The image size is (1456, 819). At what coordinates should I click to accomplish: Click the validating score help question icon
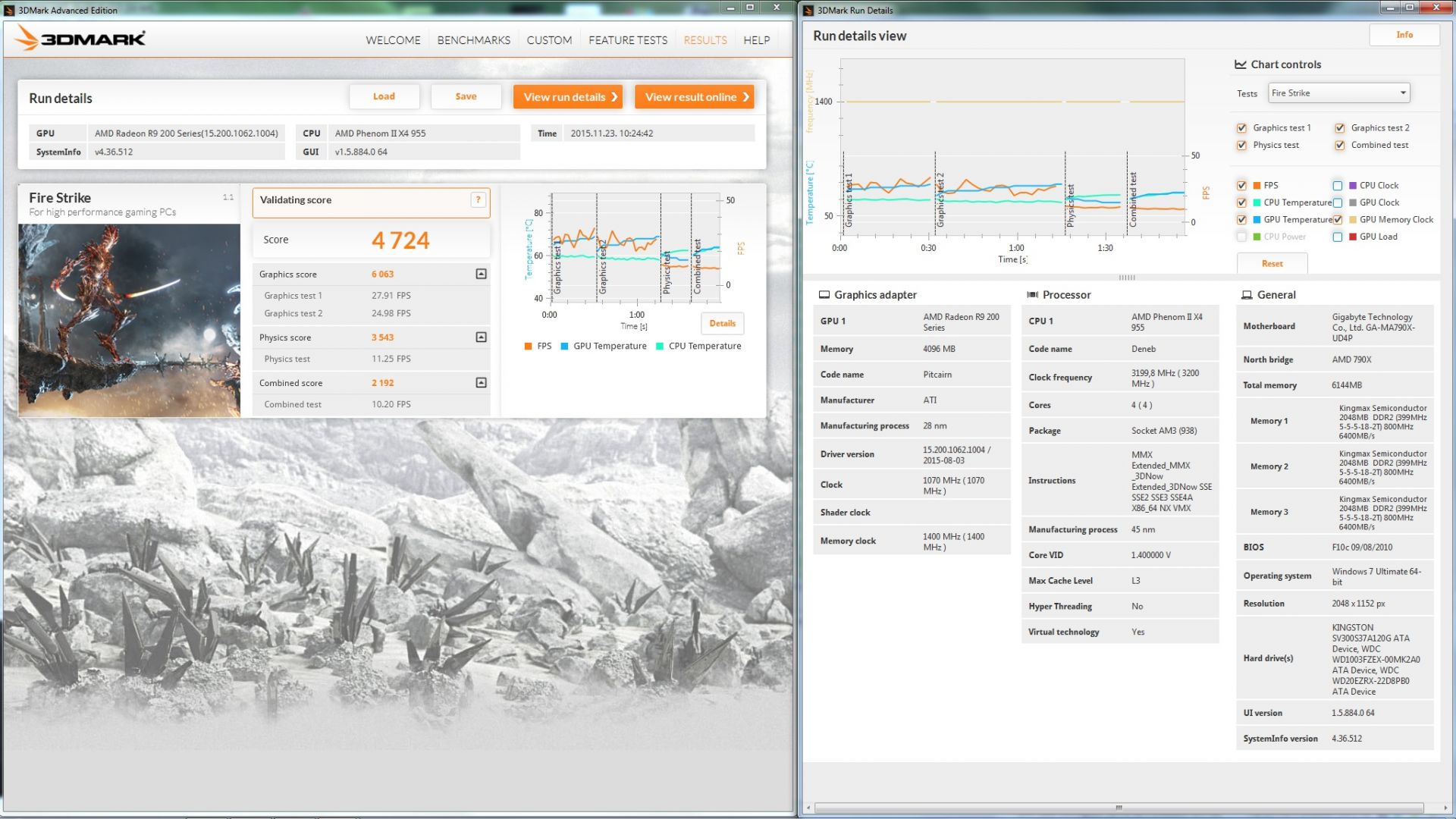coord(478,199)
